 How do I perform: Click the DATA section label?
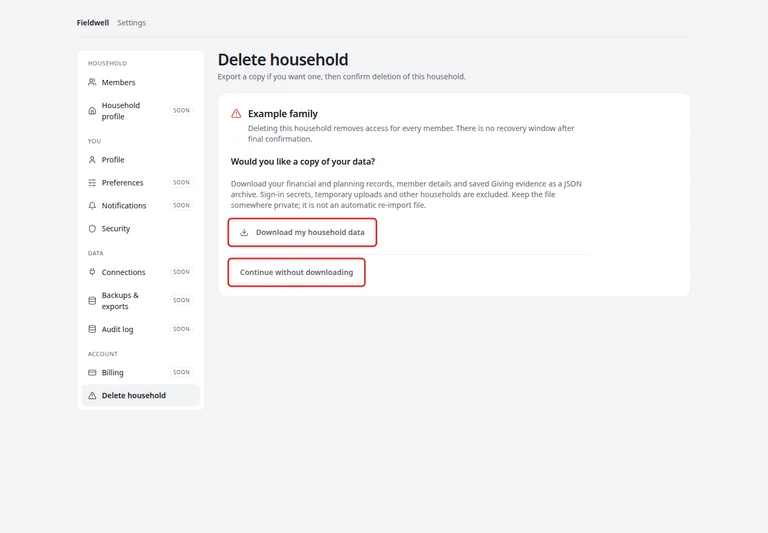click(x=96, y=253)
